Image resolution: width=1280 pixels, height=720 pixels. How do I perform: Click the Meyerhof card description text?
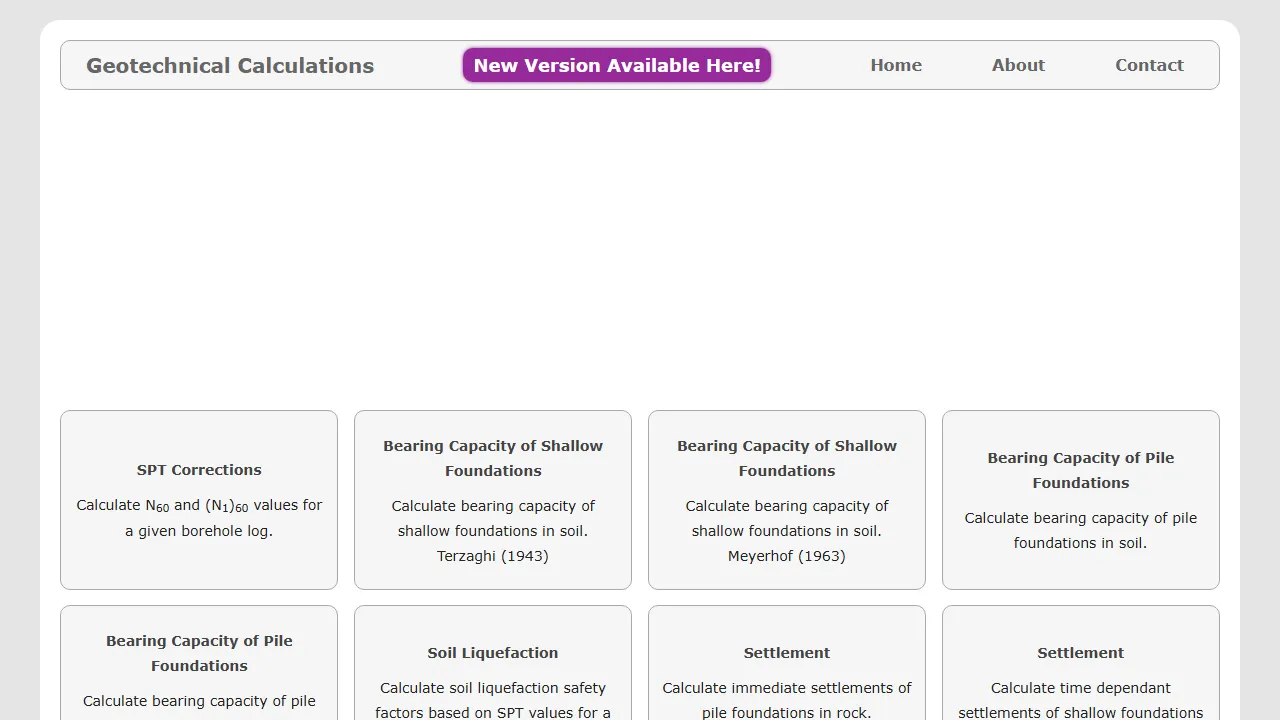pyautogui.click(x=787, y=531)
